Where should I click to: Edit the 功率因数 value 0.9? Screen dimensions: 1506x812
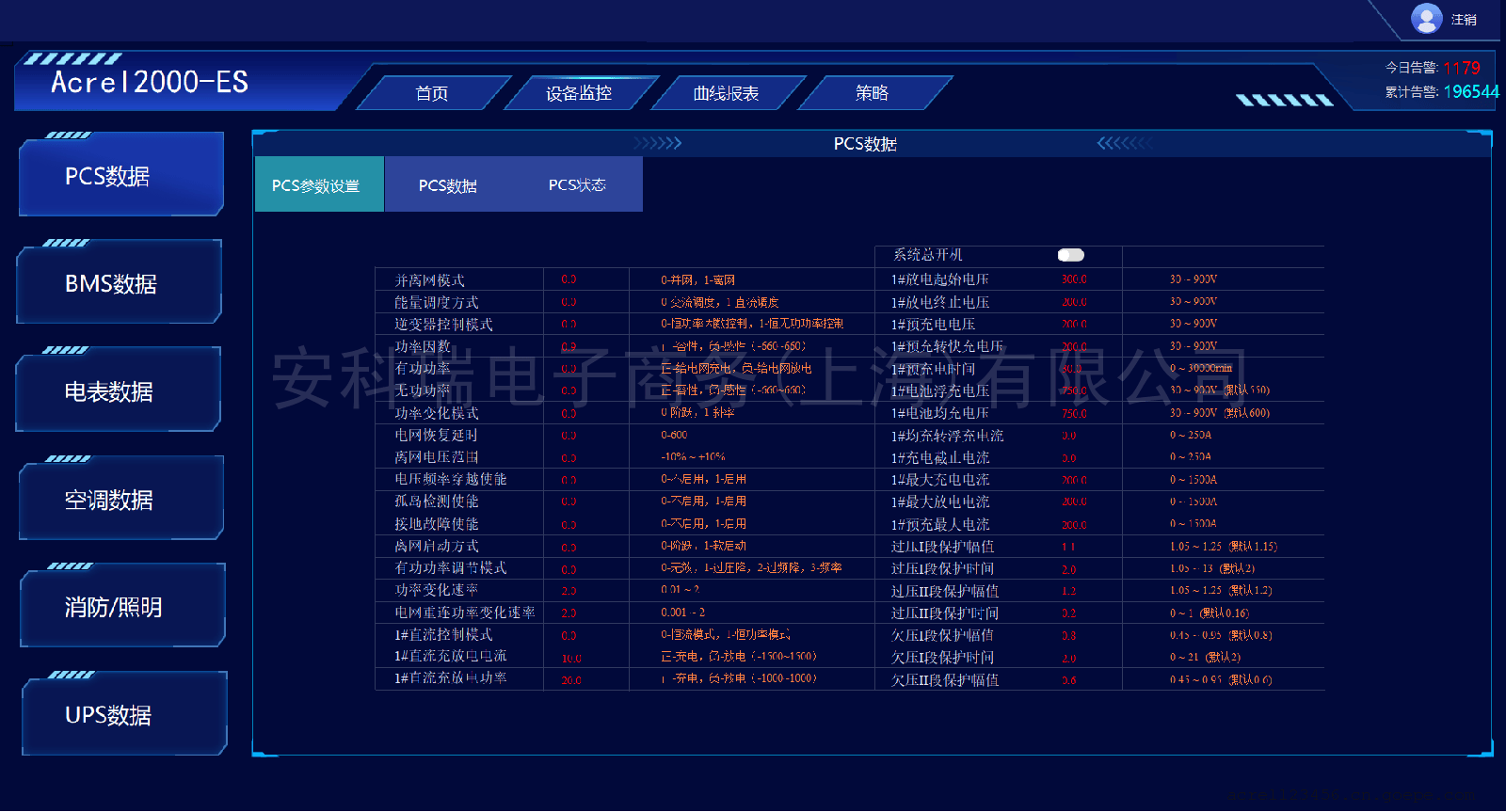coord(569,346)
